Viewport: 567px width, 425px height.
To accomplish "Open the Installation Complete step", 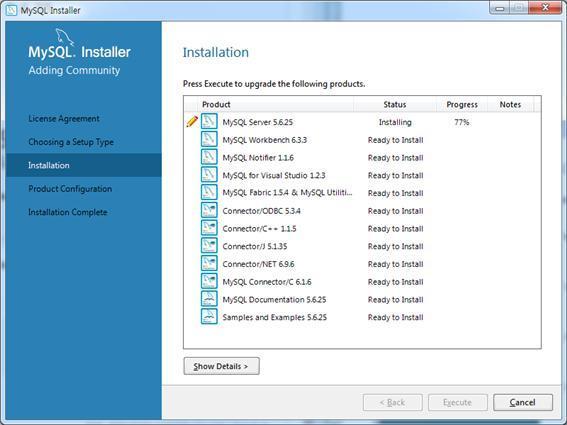I will pyautogui.click(x=68, y=212).
